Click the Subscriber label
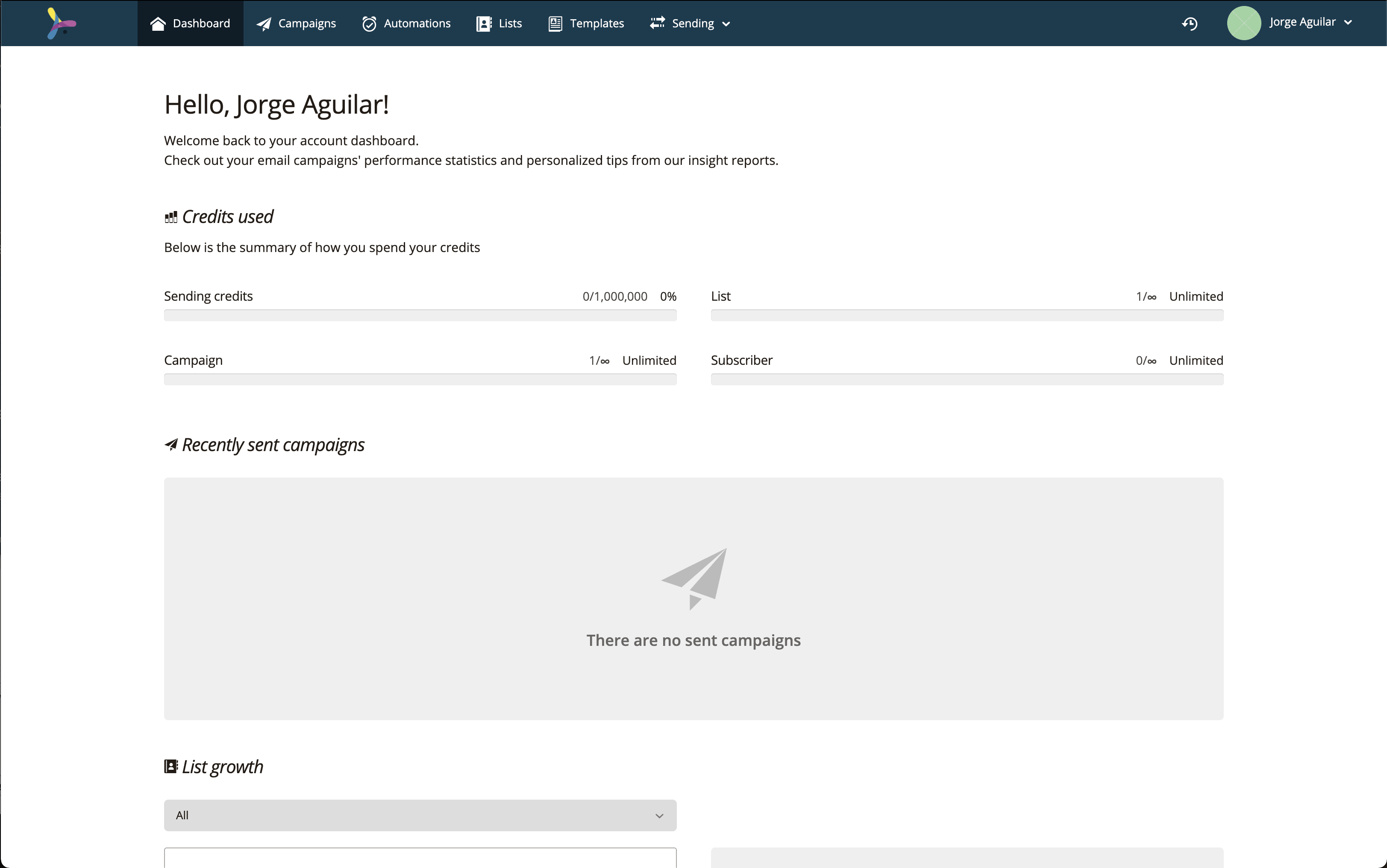The width and height of the screenshot is (1387, 868). [x=742, y=361]
